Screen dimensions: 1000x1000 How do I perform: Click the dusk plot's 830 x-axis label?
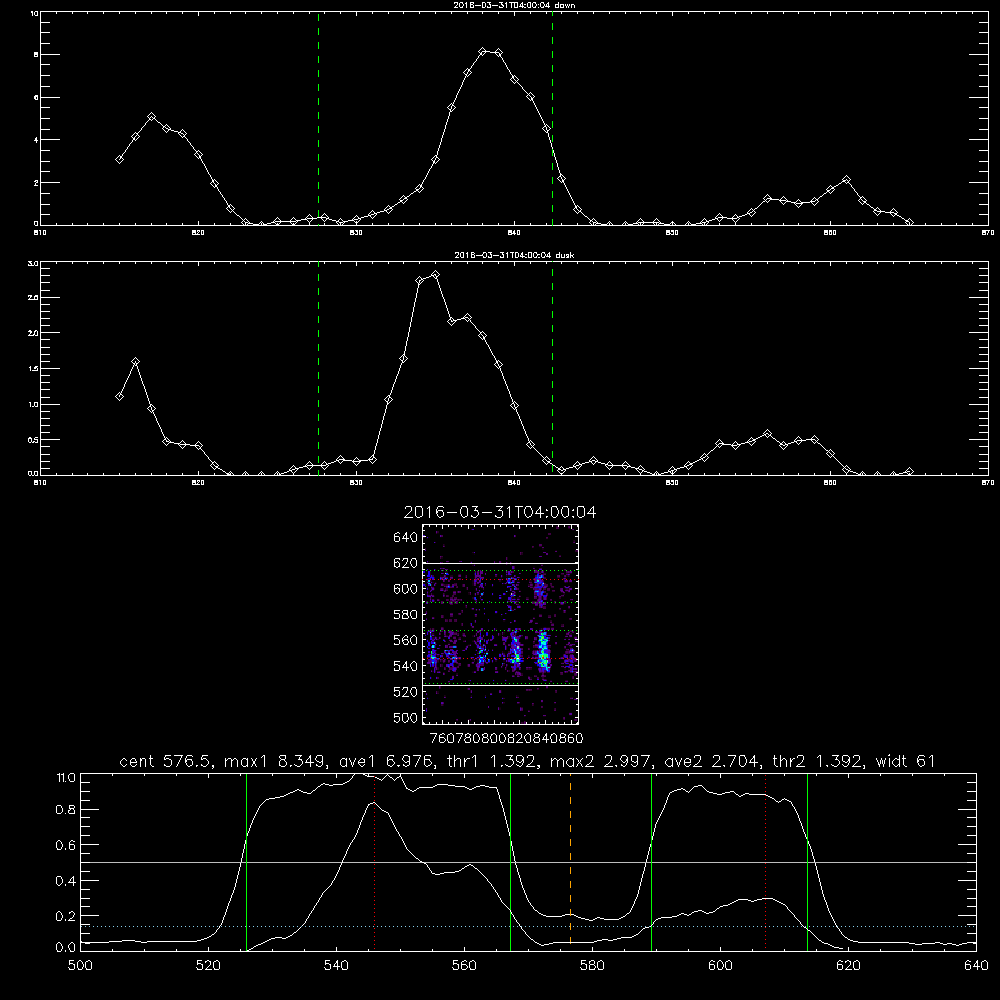[x=356, y=483]
